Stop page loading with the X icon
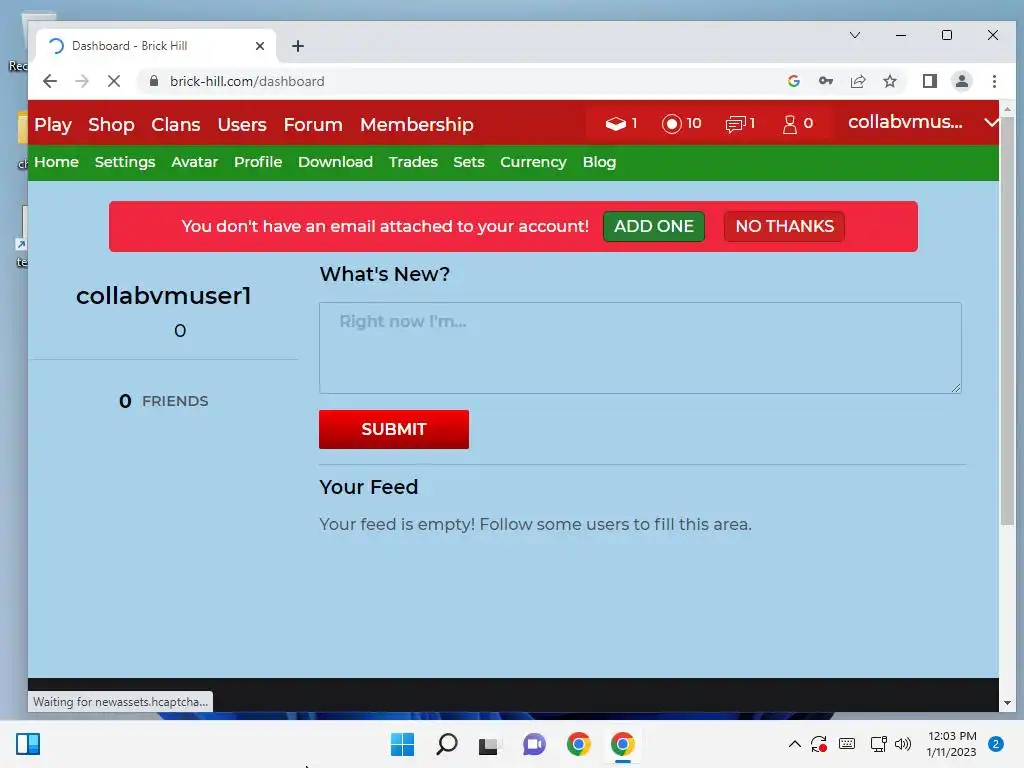Viewport: 1024px width, 768px height. coord(114,81)
